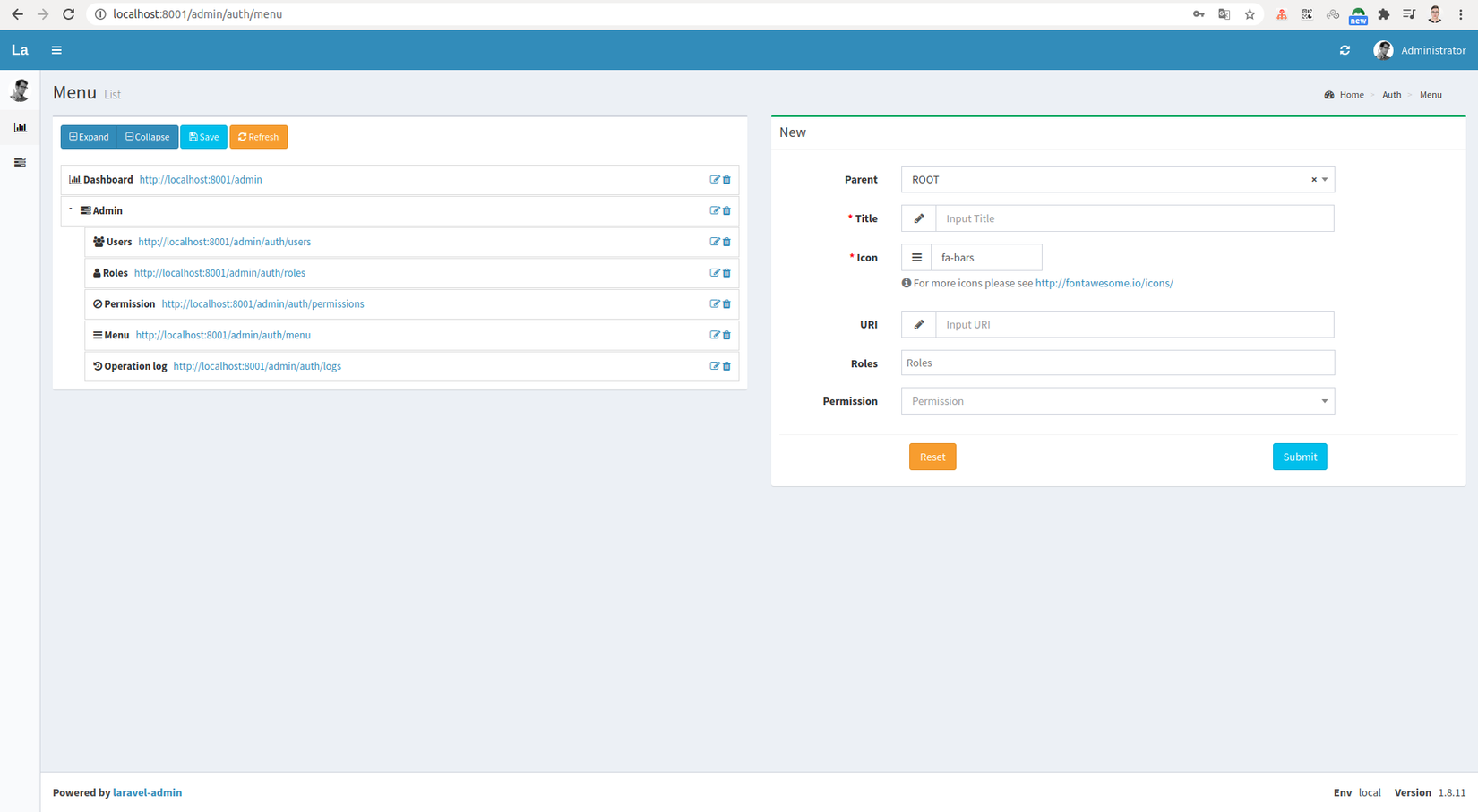Delete the Users menu item
This screenshot has height=812, width=1478.
tap(726, 242)
